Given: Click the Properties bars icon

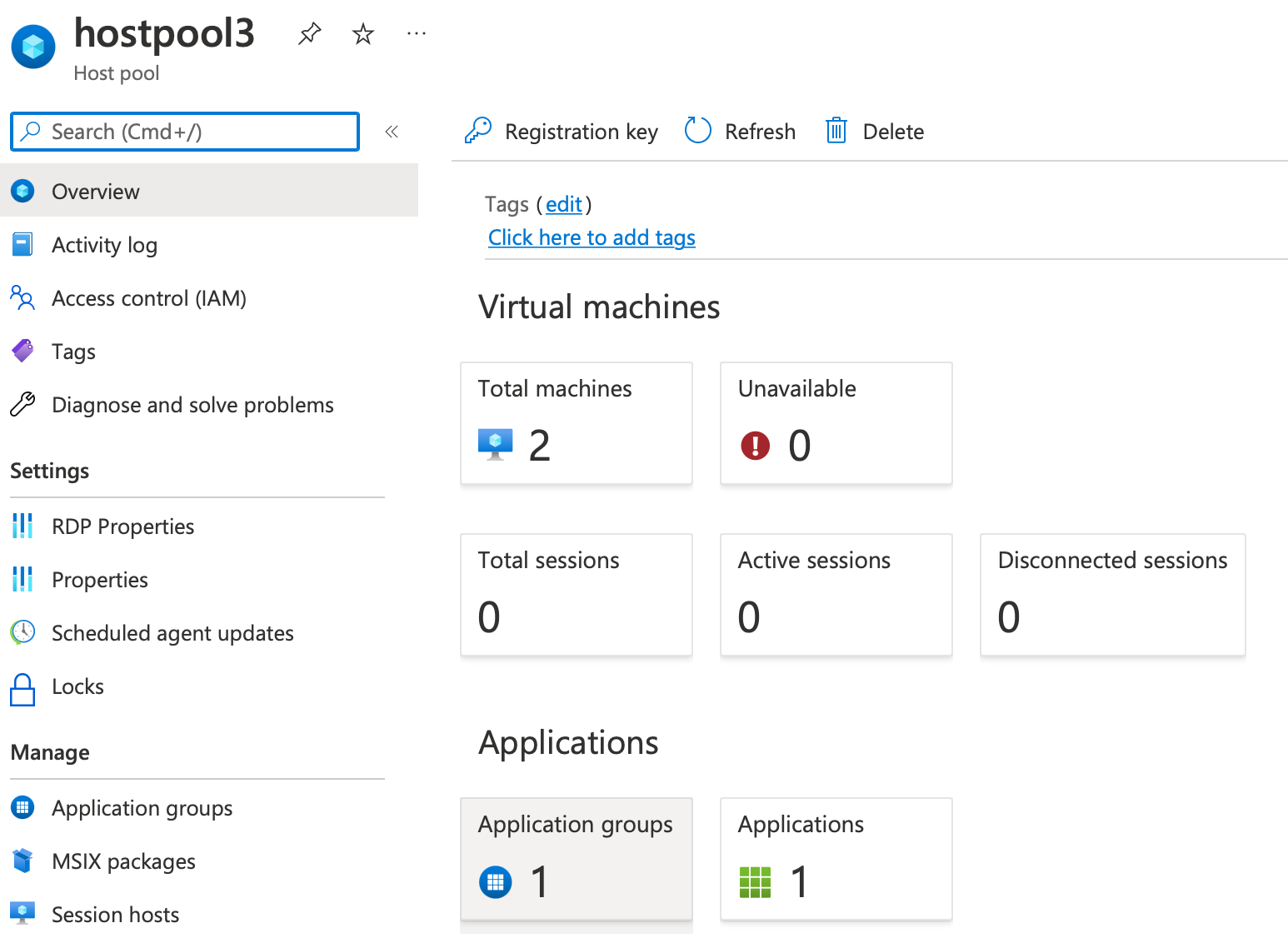Looking at the screenshot, I should coord(22,579).
